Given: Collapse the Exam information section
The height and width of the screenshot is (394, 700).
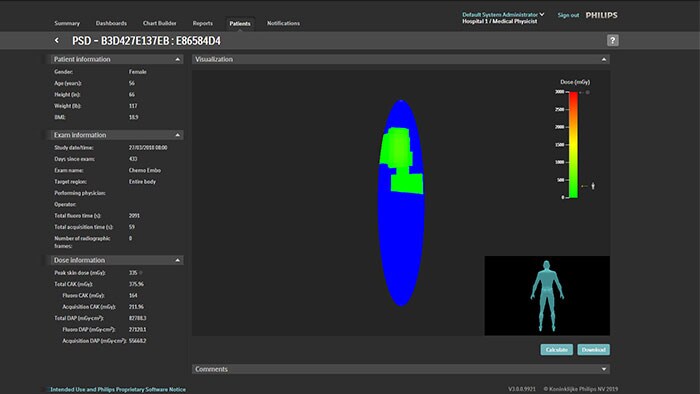Looking at the screenshot, I should tap(178, 135).
